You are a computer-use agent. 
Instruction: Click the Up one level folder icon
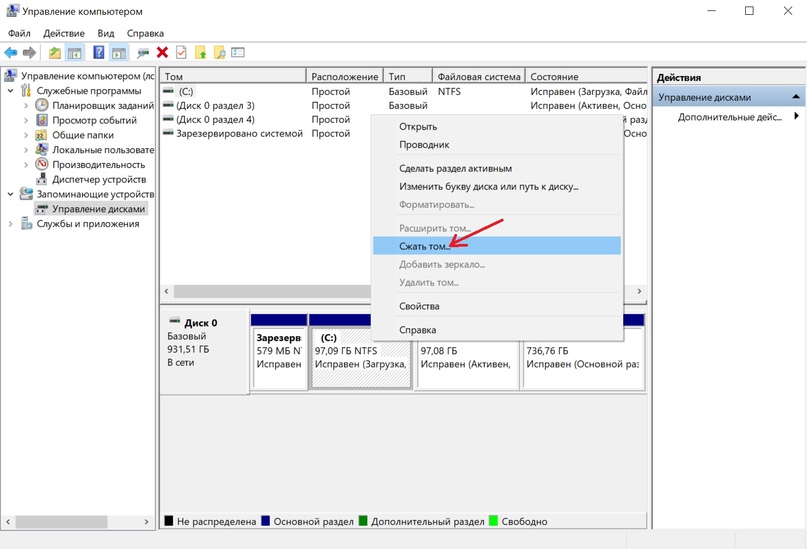54,53
